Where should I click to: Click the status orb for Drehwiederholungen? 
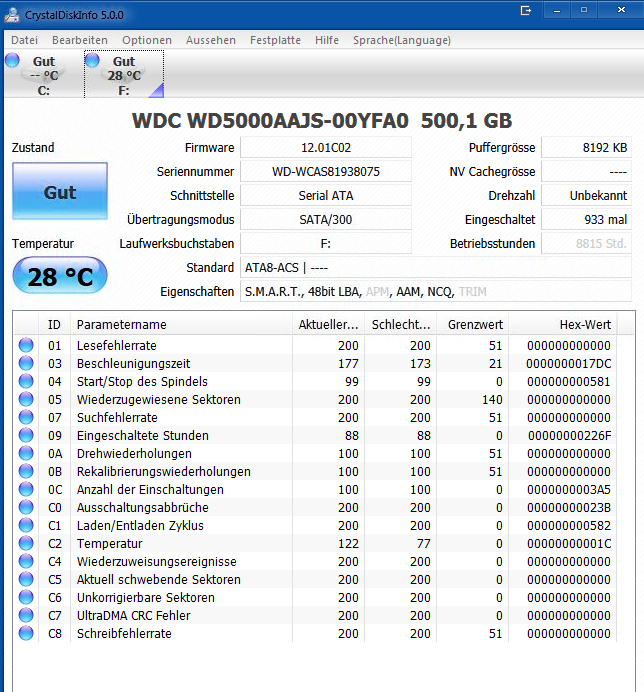pyautogui.click(x=26, y=453)
